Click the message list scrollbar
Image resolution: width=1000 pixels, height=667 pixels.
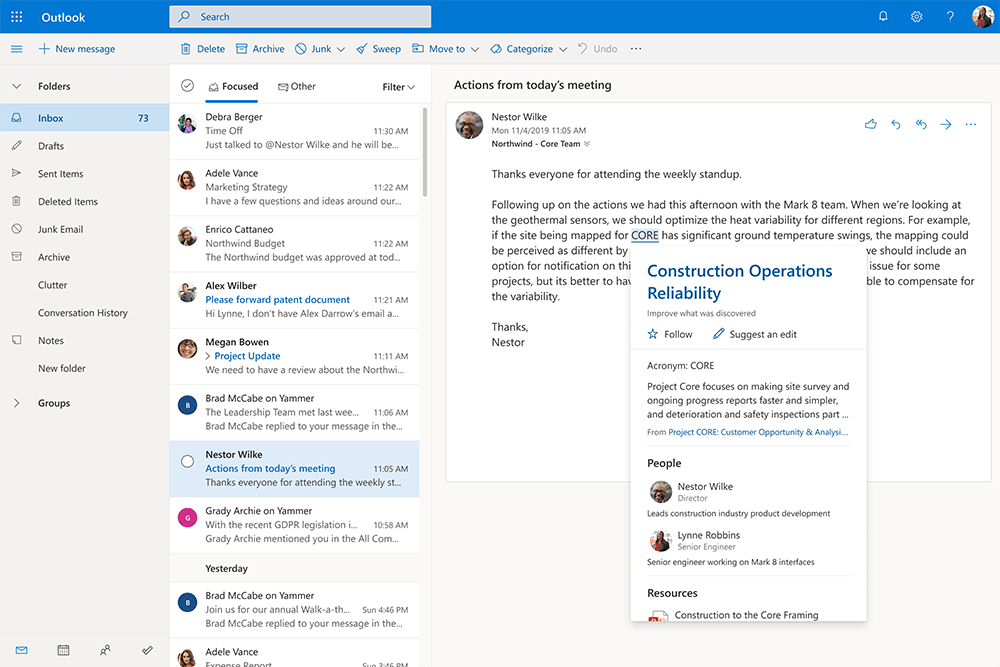[x=425, y=152]
